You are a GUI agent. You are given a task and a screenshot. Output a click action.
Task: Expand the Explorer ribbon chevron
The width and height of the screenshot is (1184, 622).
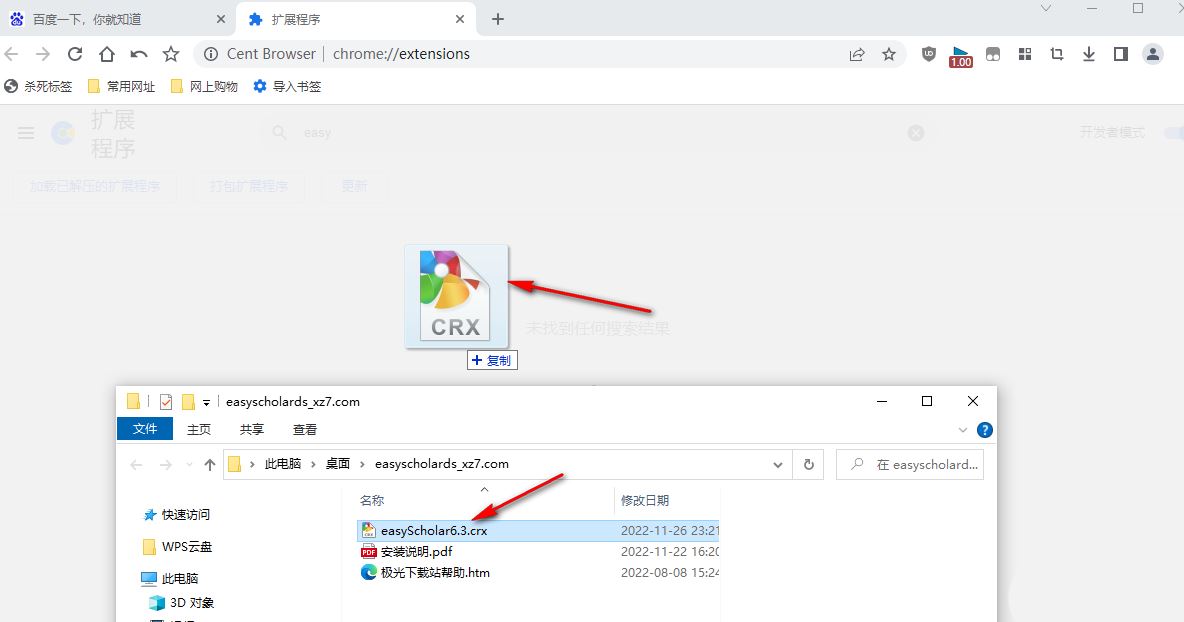963,430
